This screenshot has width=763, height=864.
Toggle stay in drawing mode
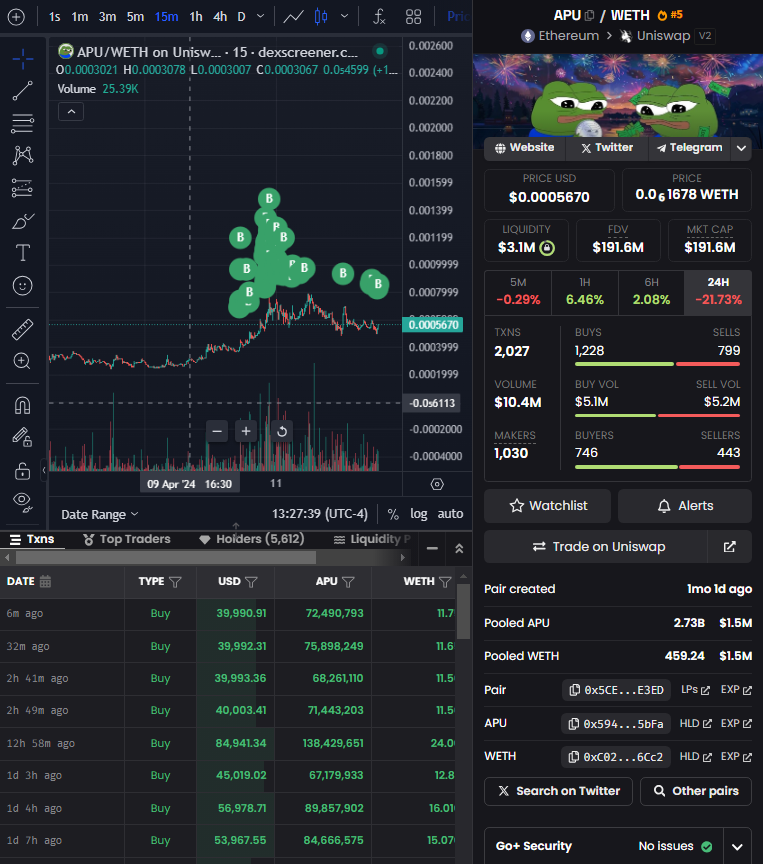coord(23,438)
